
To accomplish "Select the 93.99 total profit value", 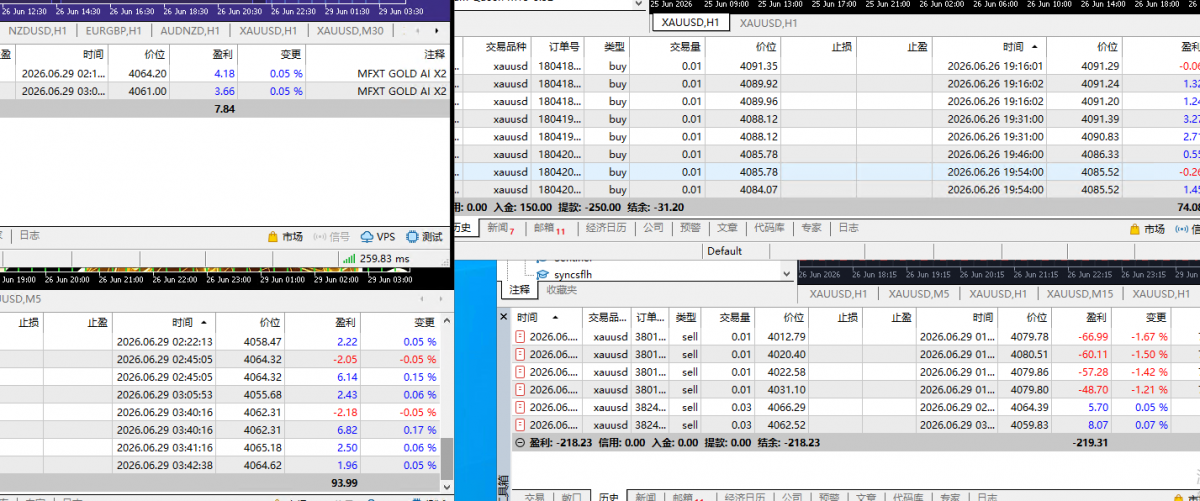I will [344, 483].
